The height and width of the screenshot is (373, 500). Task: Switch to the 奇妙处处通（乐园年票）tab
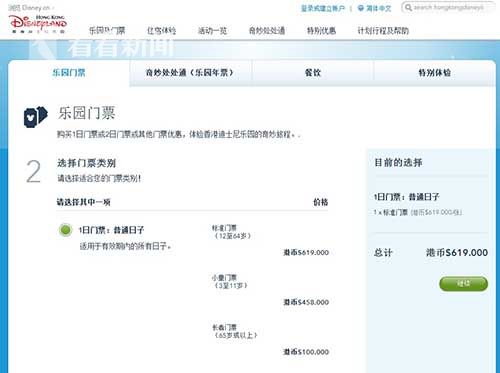pyautogui.click(x=190, y=73)
